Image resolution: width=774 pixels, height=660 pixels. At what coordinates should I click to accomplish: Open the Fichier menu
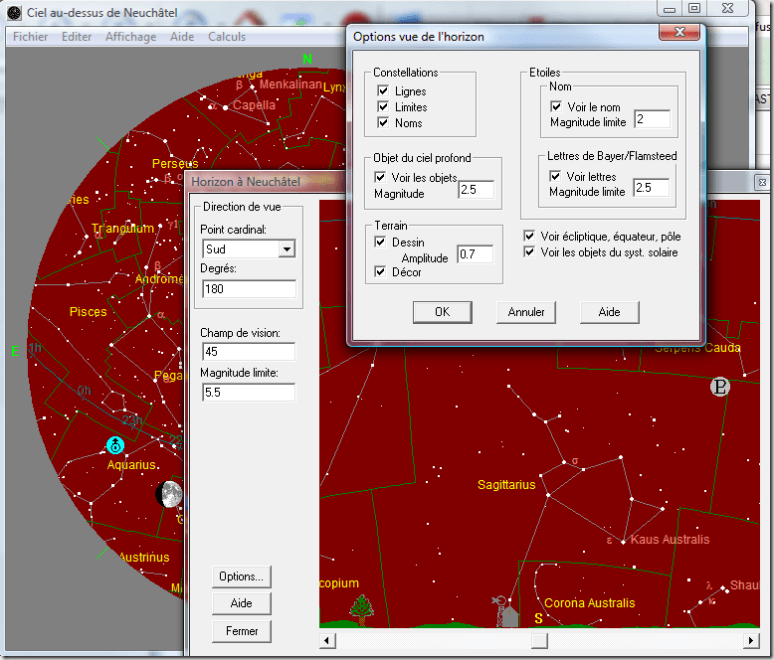point(30,37)
